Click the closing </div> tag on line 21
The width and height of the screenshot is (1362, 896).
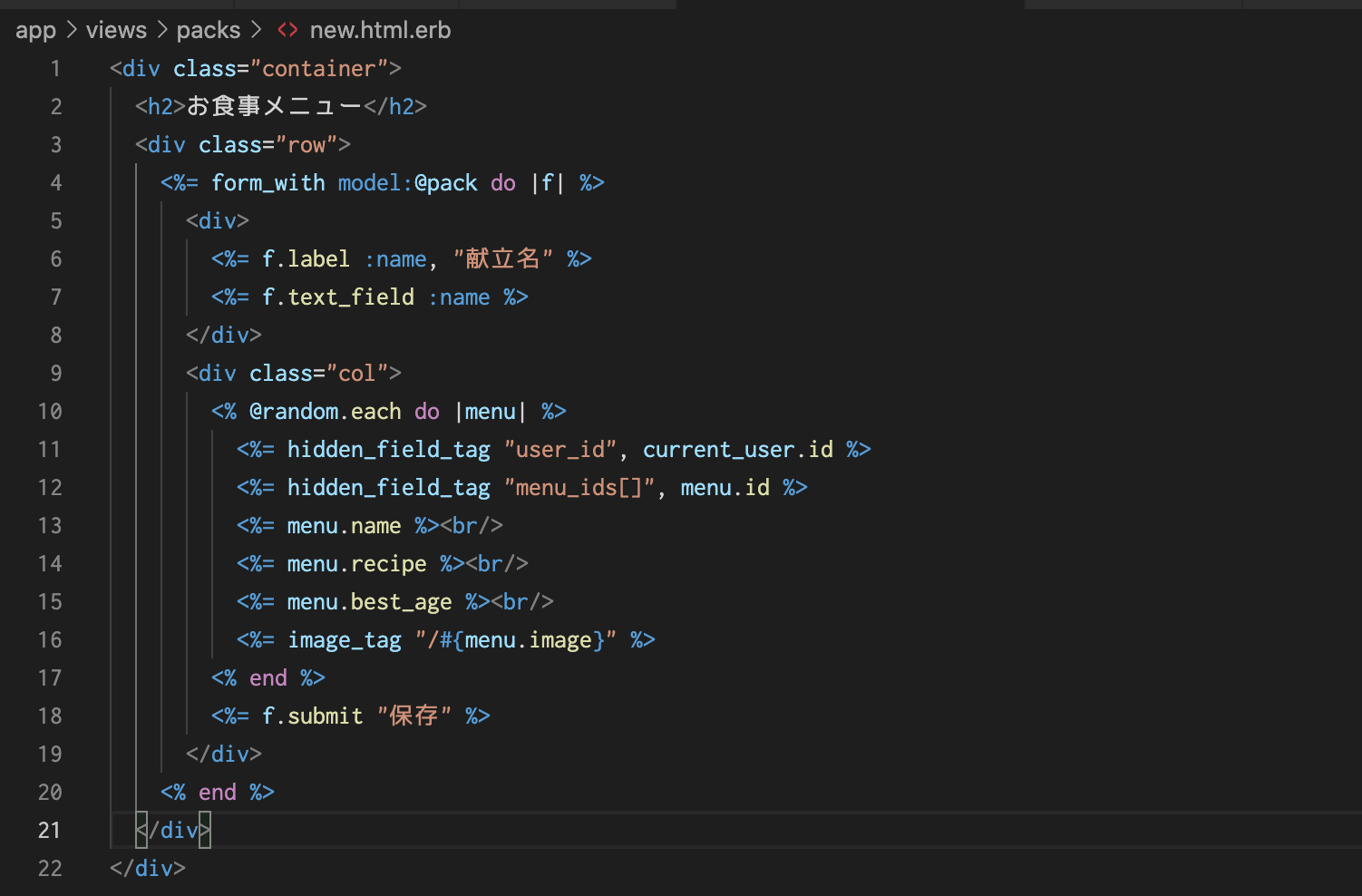click(173, 831)
